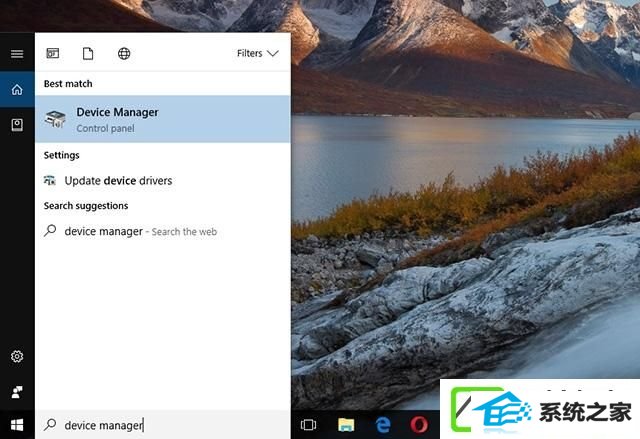
Task: Click the magnifier beside web suggestion
Action: [x=50, y=231]
